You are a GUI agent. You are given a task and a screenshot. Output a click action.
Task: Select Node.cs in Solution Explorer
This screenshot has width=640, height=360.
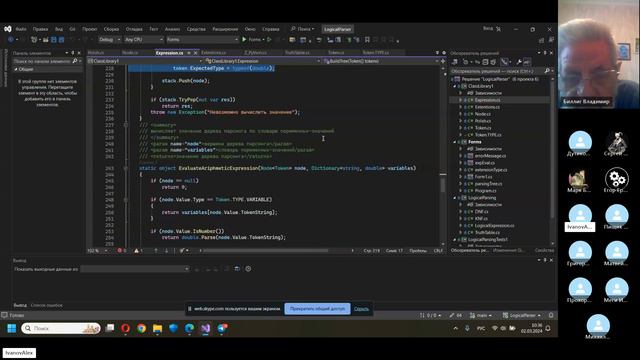[x=482, y=114]
